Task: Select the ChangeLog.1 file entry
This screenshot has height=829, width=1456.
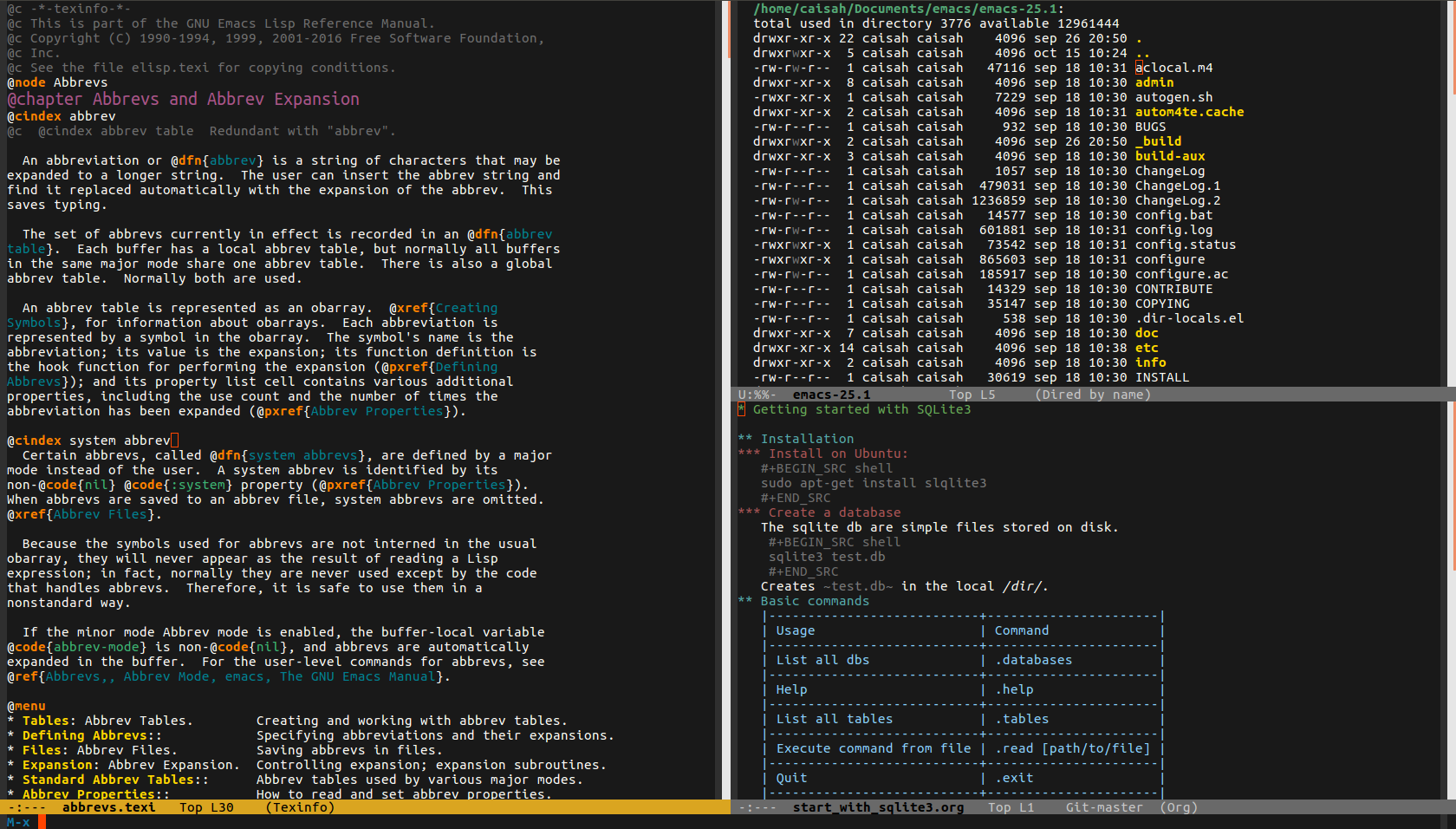Action: [1178, 186]
